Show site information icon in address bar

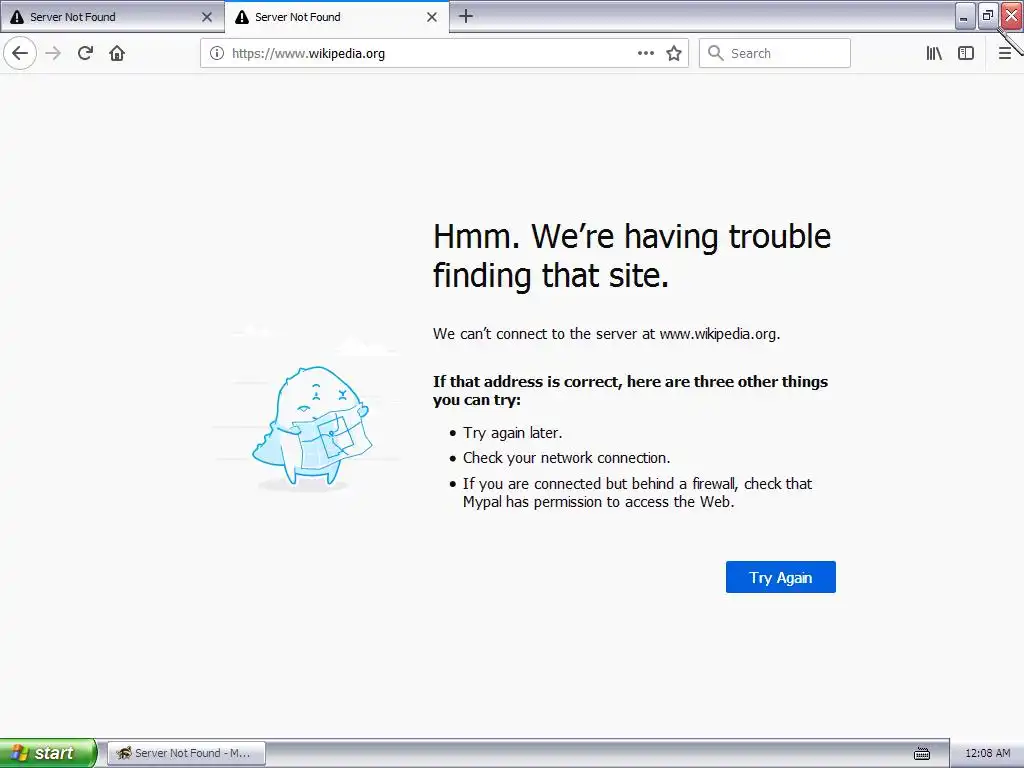(x=217, y=53)
